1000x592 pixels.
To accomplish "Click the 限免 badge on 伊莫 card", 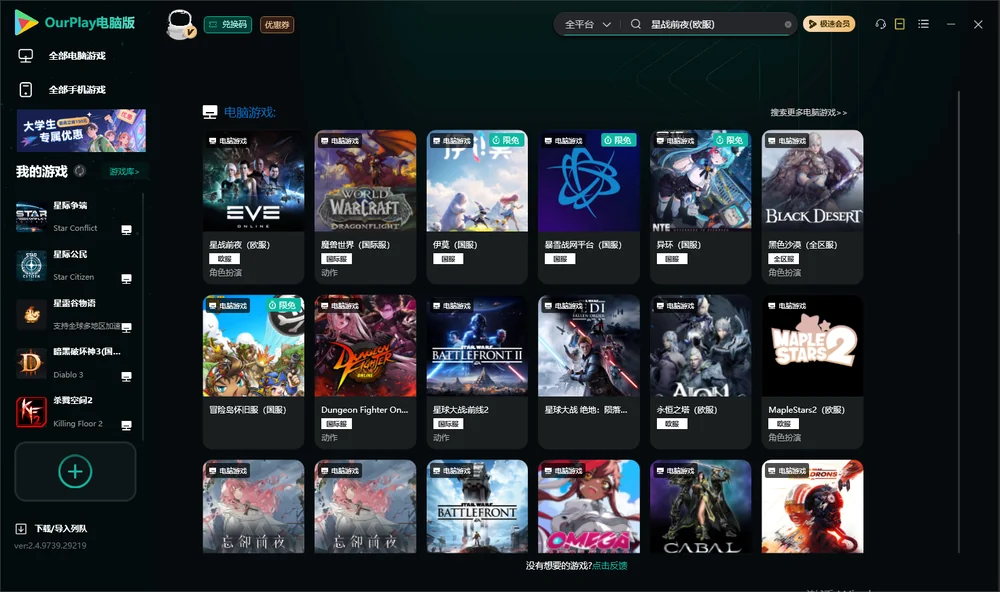I will coord(507,140).
